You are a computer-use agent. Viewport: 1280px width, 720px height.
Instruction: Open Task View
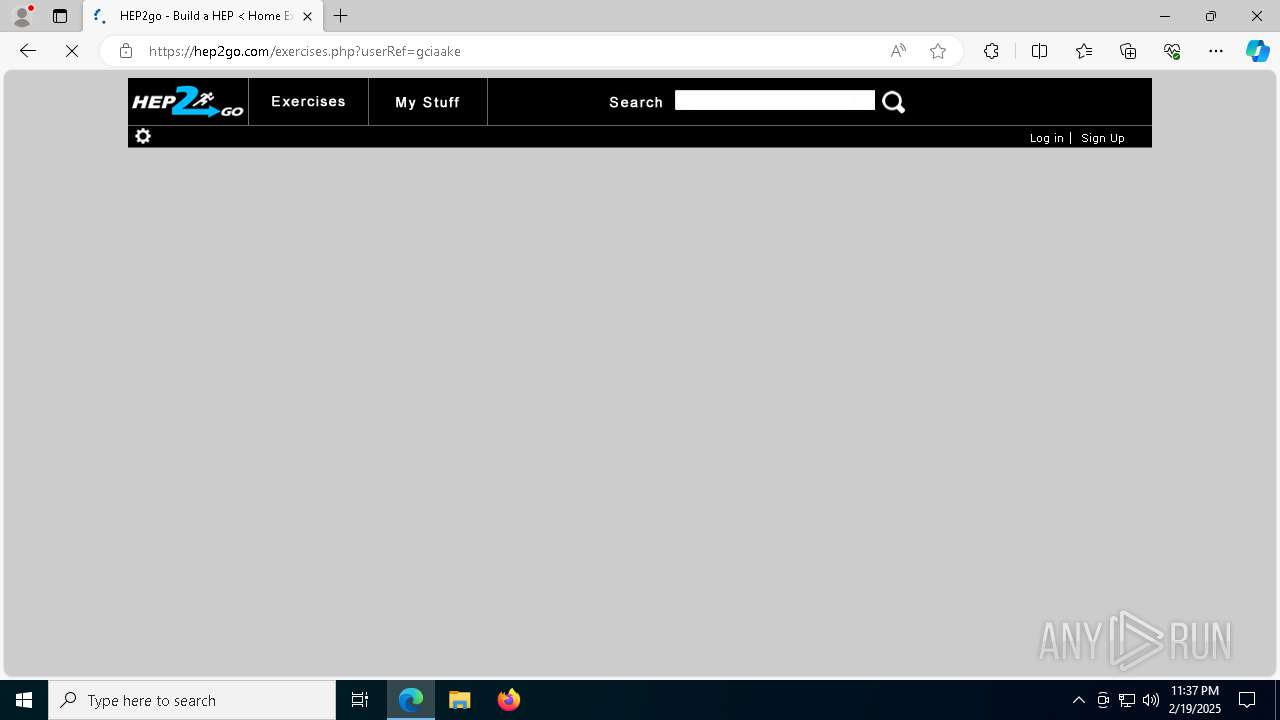[360, 700]
